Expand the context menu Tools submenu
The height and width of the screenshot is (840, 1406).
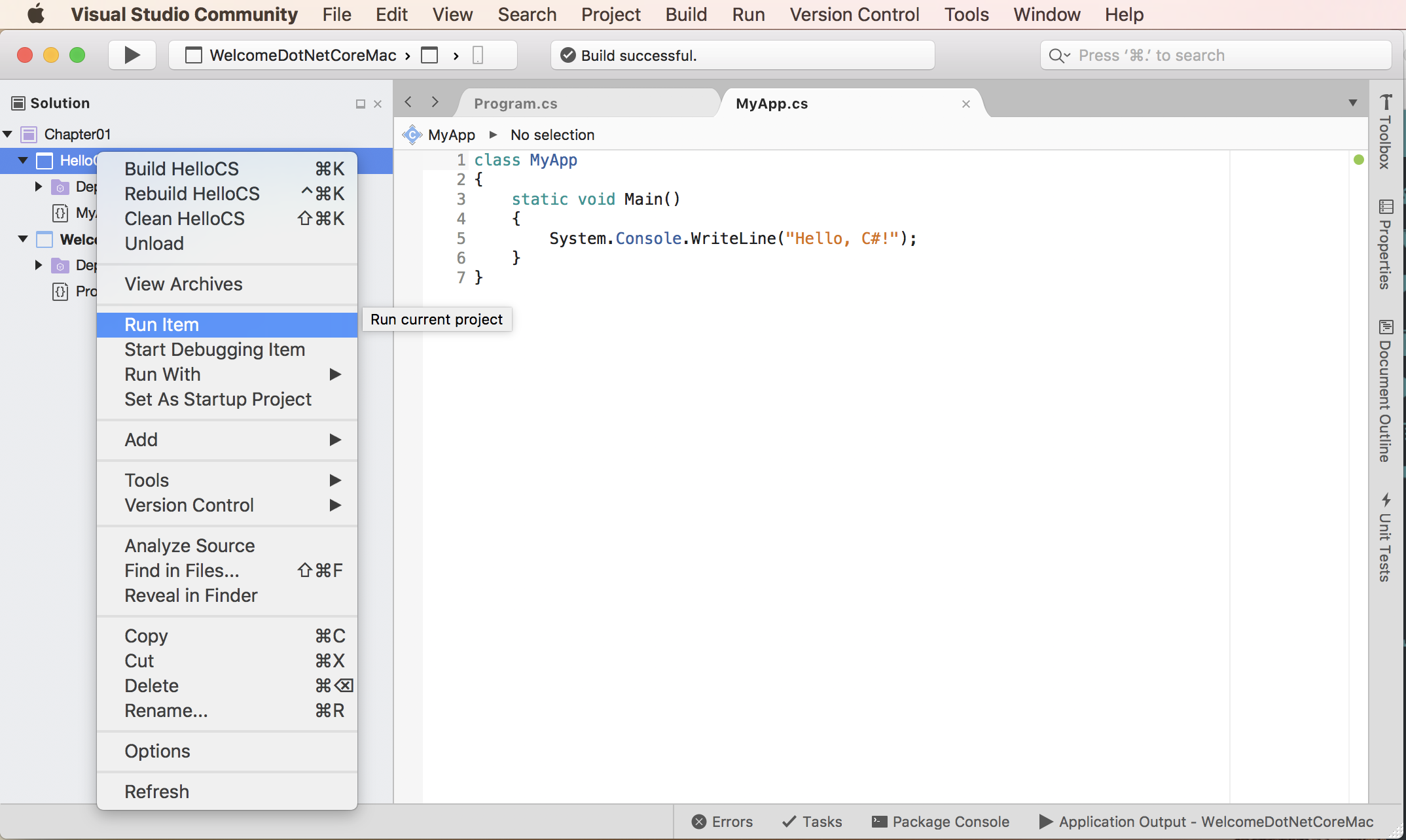[227, 480]
